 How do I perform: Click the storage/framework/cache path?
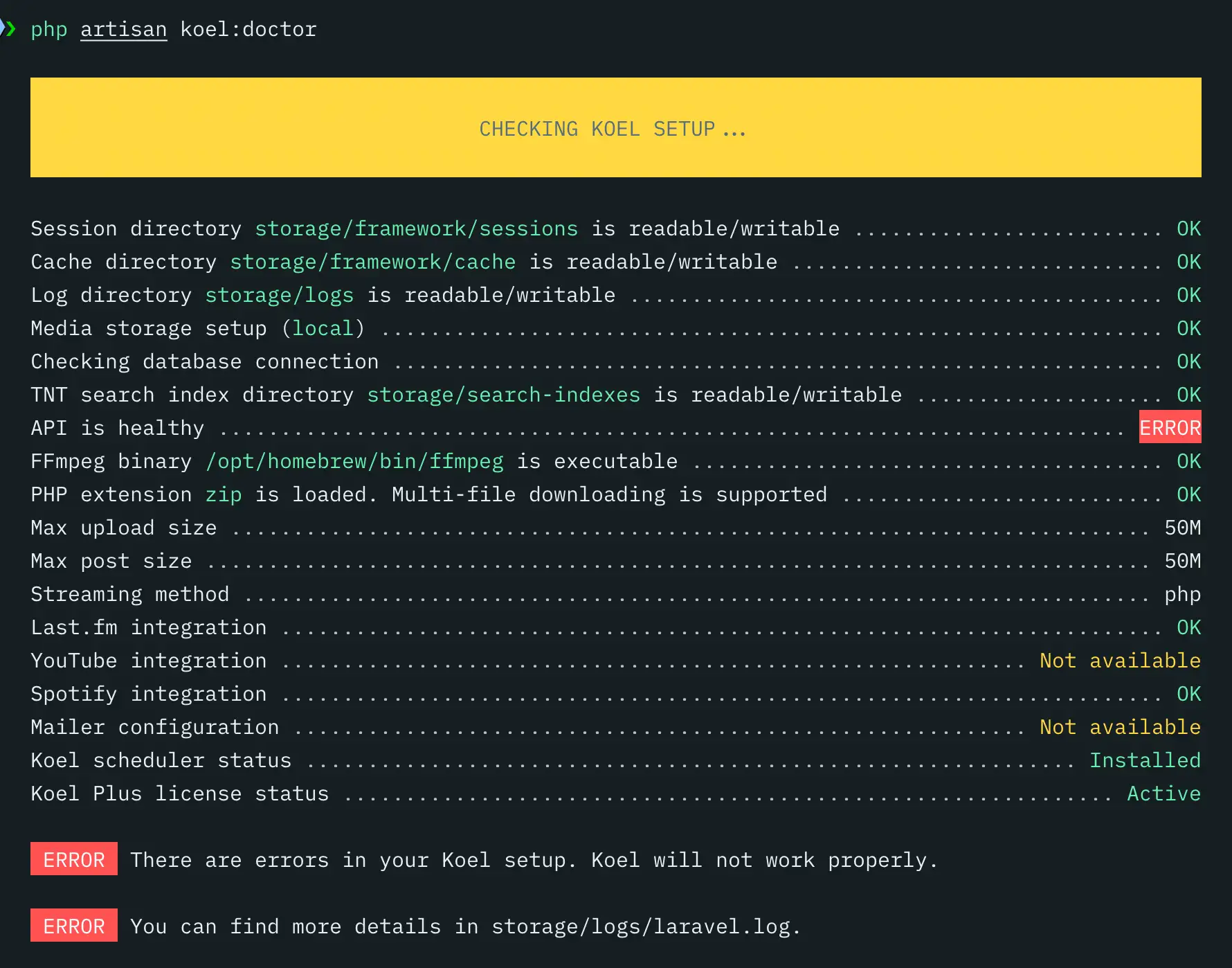pyautogui.click(x=372, y=262)
